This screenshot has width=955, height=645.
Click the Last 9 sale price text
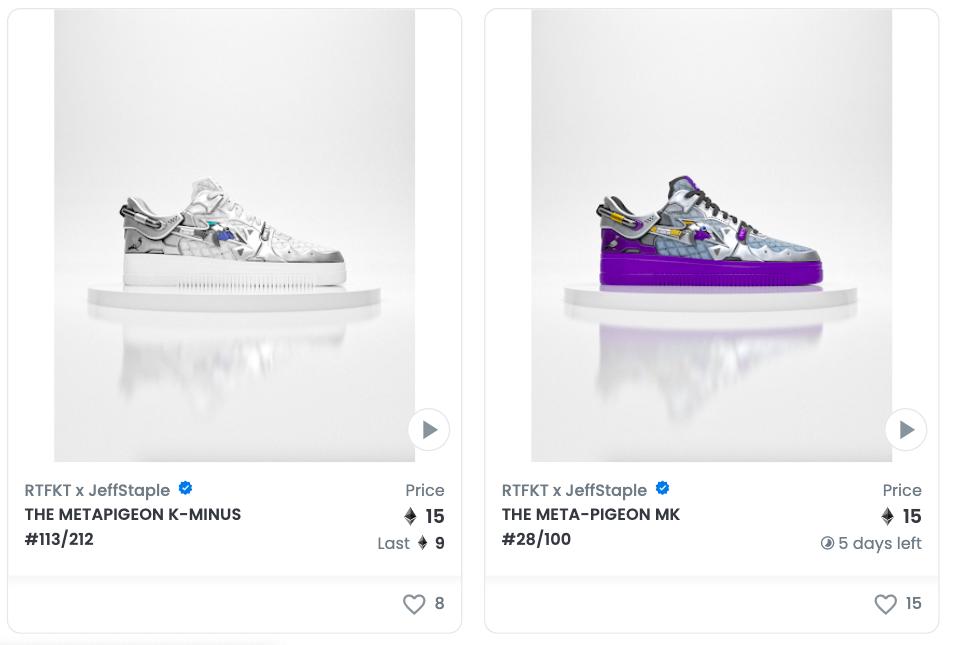click(x=411, y=543)
